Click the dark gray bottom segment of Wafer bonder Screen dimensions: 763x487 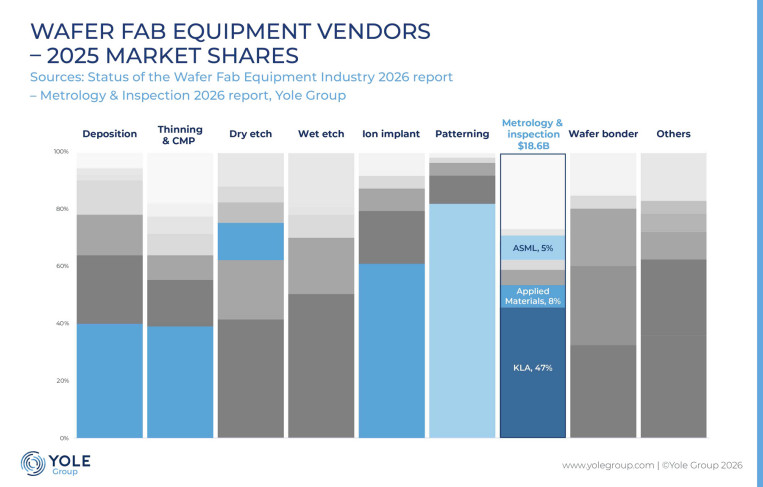pos(603,391)
